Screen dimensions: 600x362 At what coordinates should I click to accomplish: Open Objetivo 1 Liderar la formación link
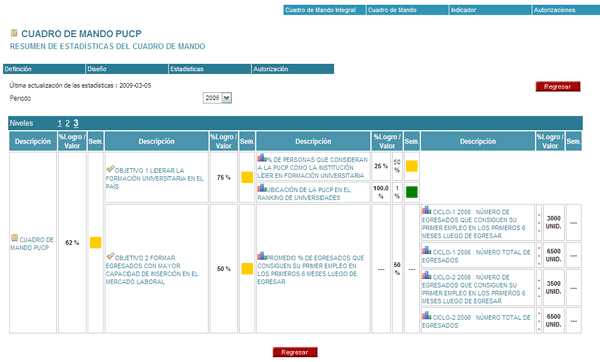[x=155, y=178]
